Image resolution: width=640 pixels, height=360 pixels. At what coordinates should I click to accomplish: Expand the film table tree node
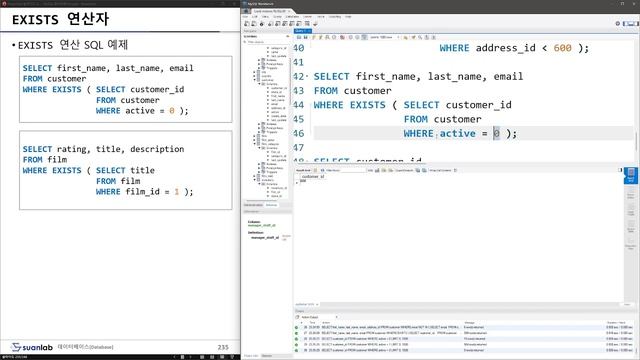click(x=255, y=136)
